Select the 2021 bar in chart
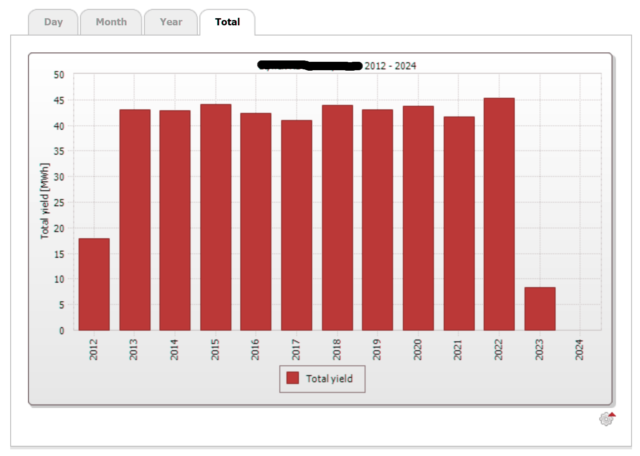 (x=459, y=223)
